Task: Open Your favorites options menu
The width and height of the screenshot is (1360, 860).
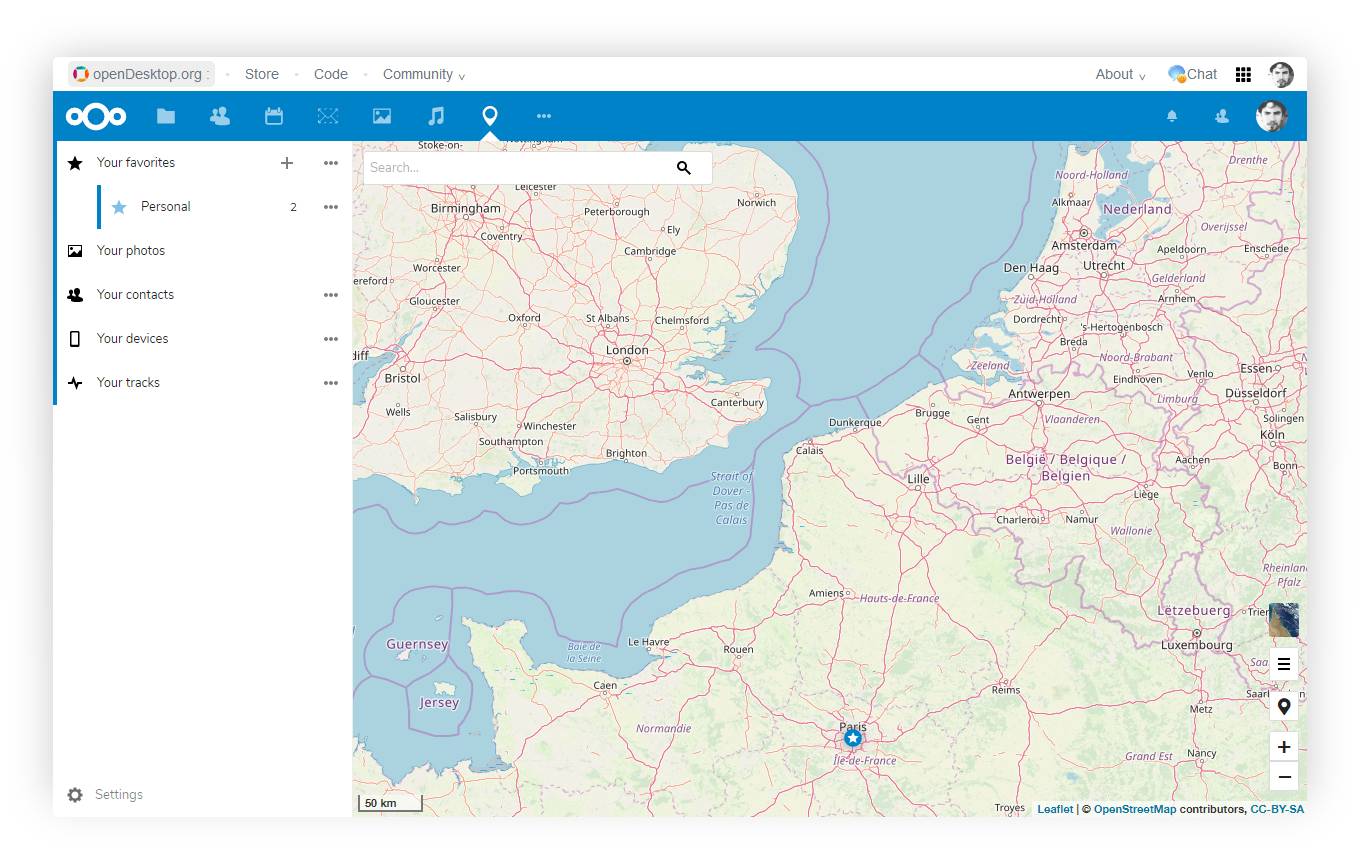Action: coord(331,163)
